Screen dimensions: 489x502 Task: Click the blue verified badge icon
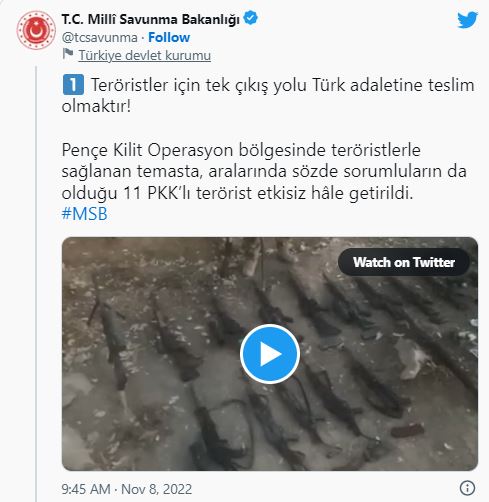250,18
